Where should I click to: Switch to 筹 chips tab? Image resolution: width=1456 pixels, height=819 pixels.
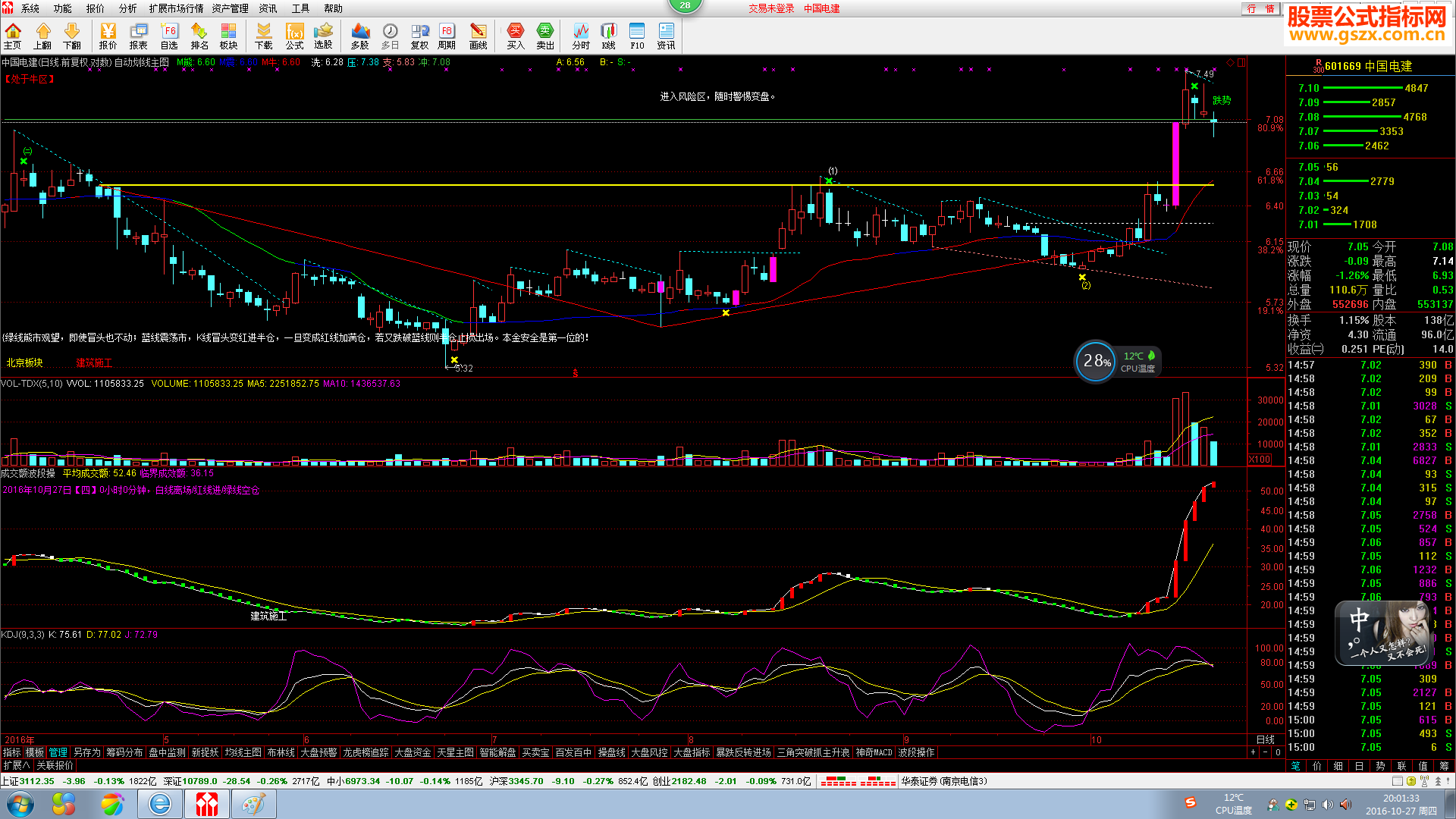[x=1444, y=766]
